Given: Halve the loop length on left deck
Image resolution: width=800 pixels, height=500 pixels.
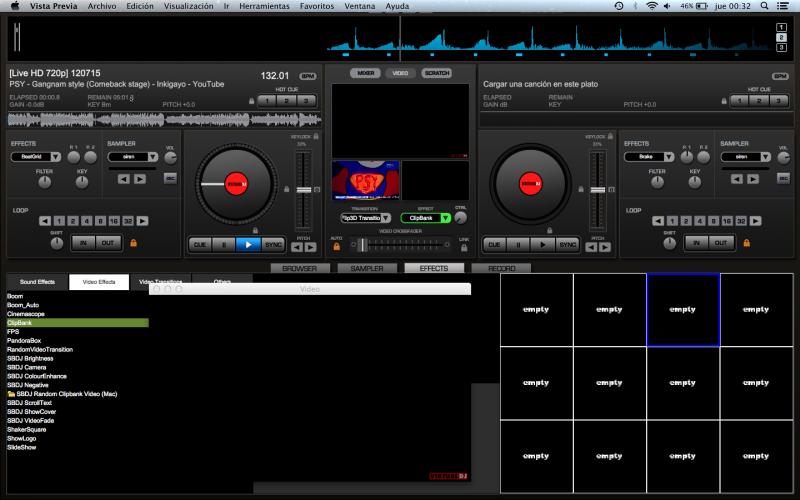Looking at the screenshot, I should tap(45, 221).
